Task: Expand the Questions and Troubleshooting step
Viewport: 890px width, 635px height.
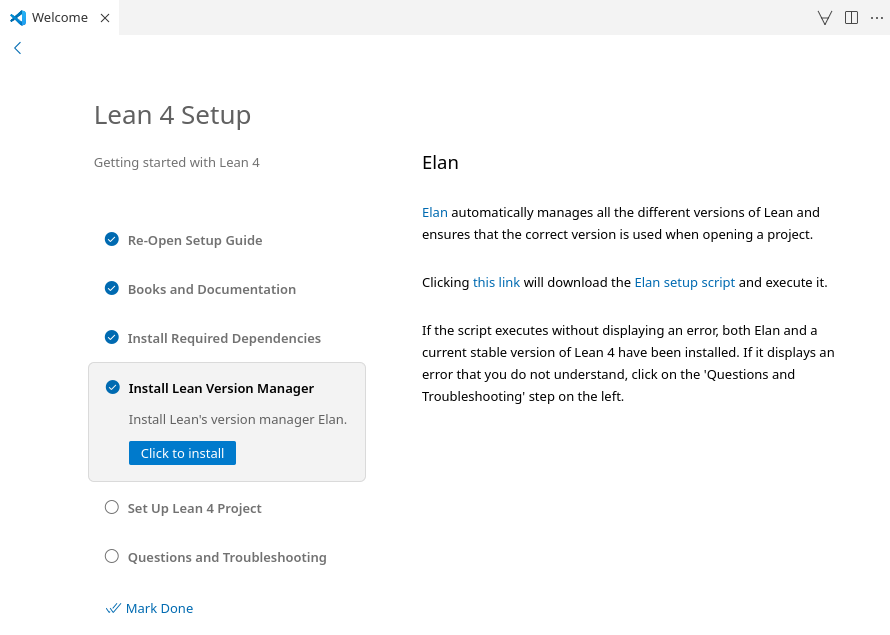Action: point(227,557)
